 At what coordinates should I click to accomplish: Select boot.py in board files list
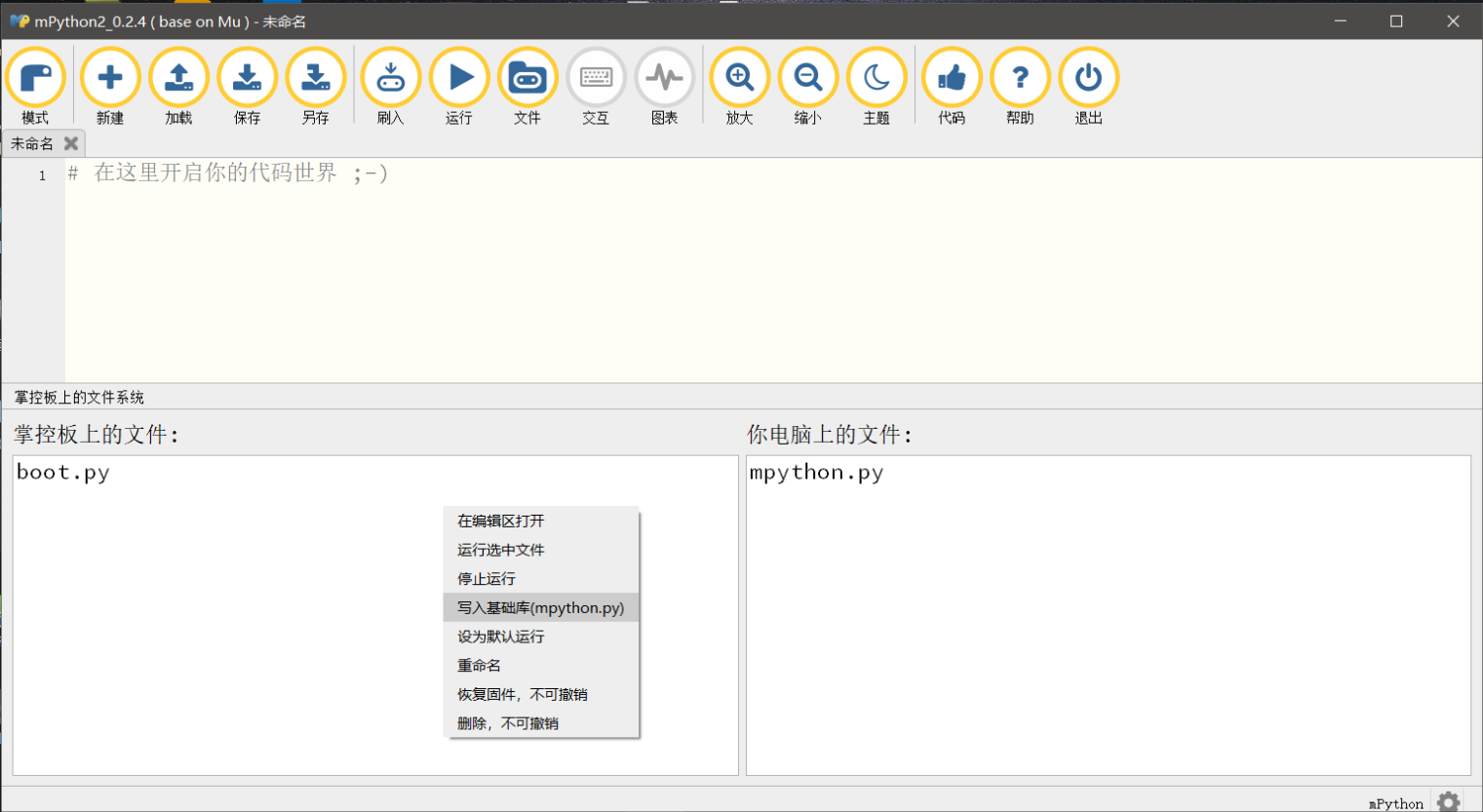pos(63,473)
